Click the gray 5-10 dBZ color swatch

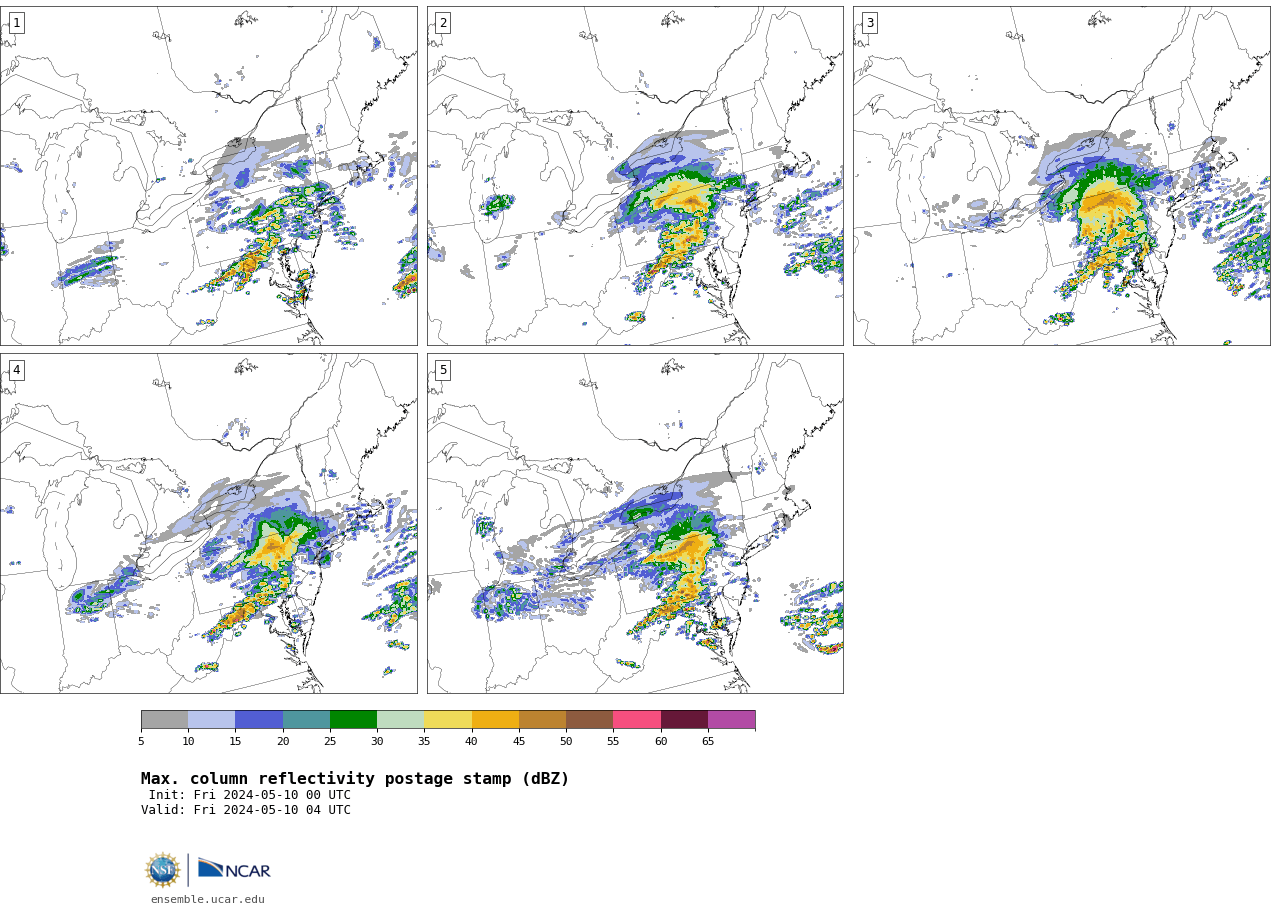pyautogui.click(x=164, y=720)
